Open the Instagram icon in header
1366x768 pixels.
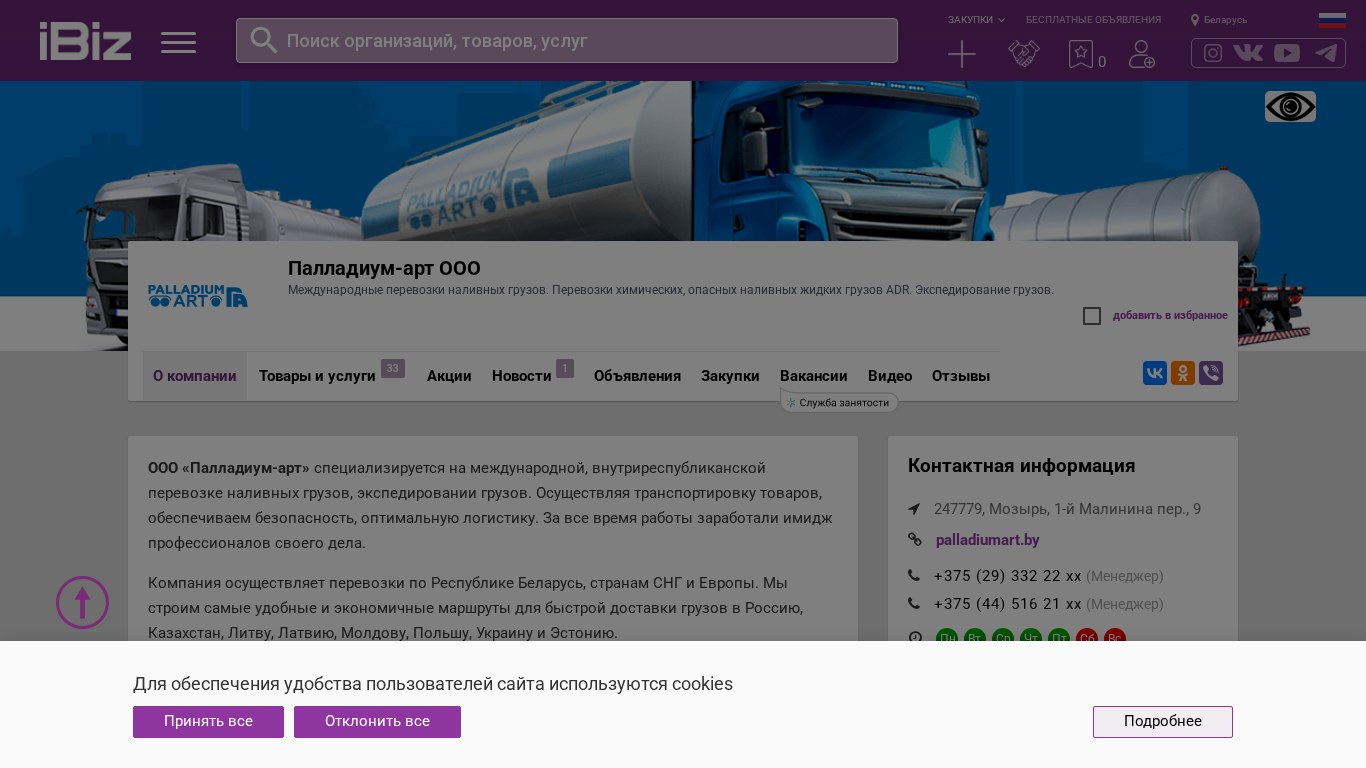tap(1213, 53)
